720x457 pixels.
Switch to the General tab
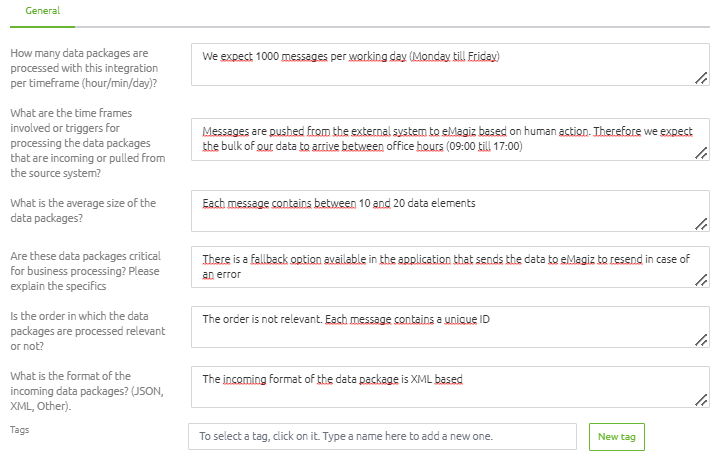pos(43,11)
